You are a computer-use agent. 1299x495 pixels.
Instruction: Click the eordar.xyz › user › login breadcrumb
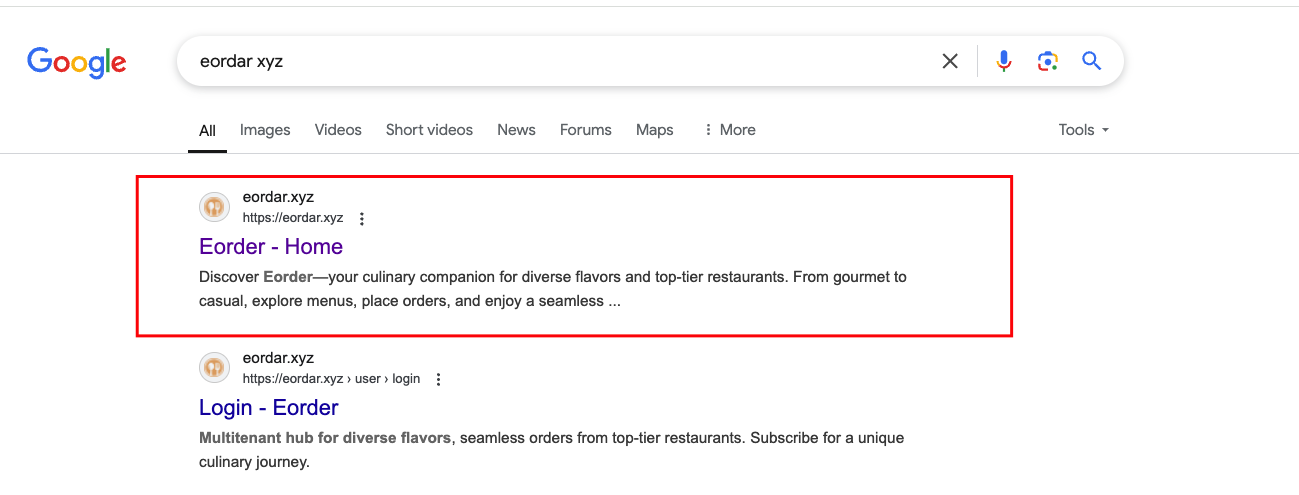click(x=331, y=379)
